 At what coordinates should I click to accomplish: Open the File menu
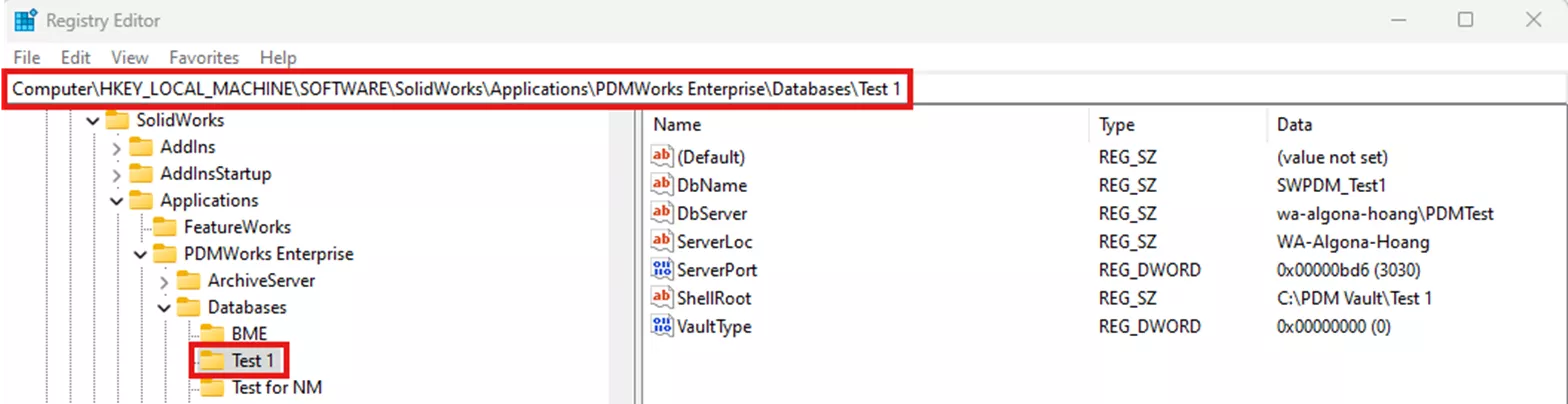[x=26, y=57]
